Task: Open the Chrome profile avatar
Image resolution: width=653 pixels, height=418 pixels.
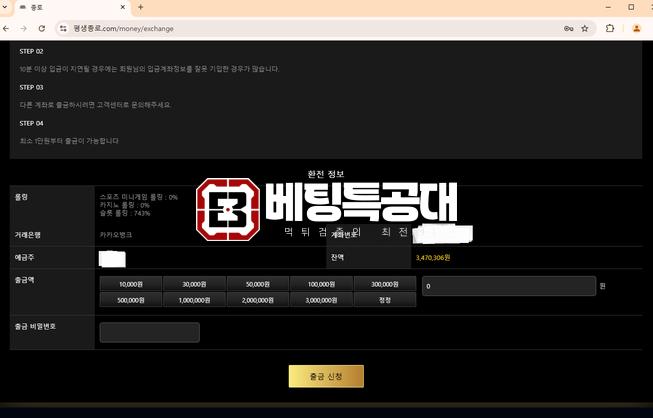Action: coord(636,29)
